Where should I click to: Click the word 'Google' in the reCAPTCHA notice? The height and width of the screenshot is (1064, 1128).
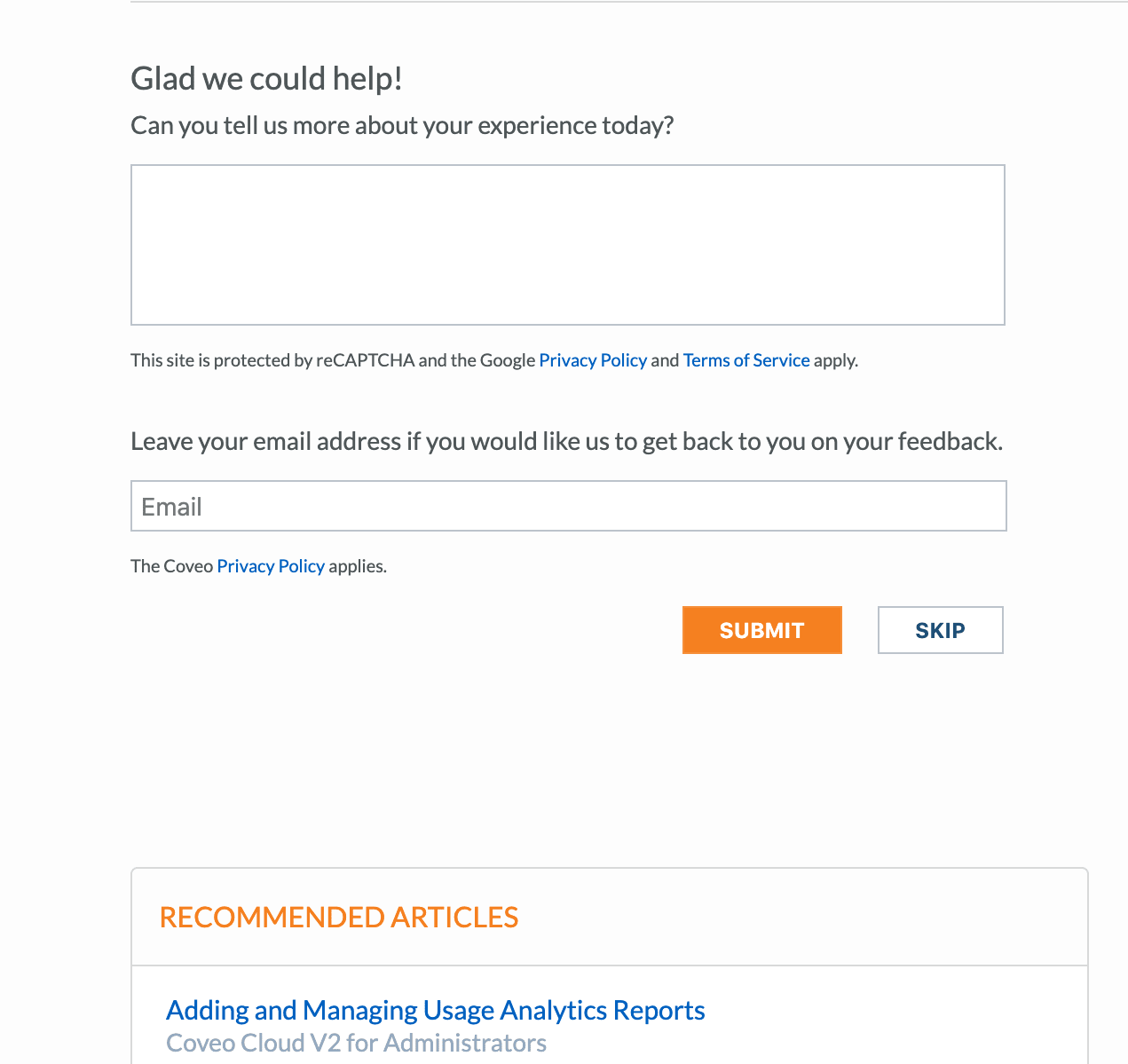pos(508,360)
